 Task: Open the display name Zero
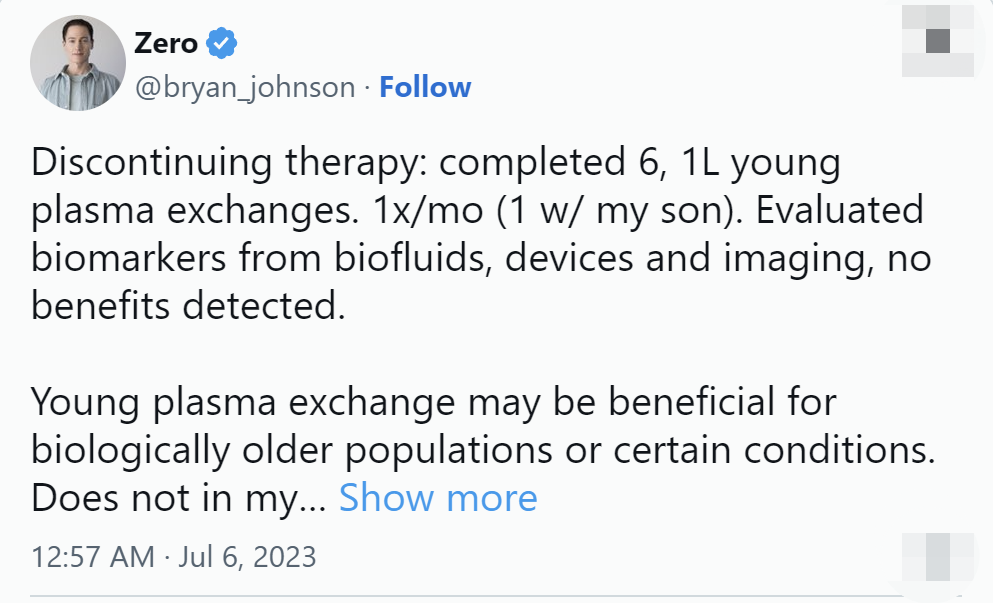[166, 43]
